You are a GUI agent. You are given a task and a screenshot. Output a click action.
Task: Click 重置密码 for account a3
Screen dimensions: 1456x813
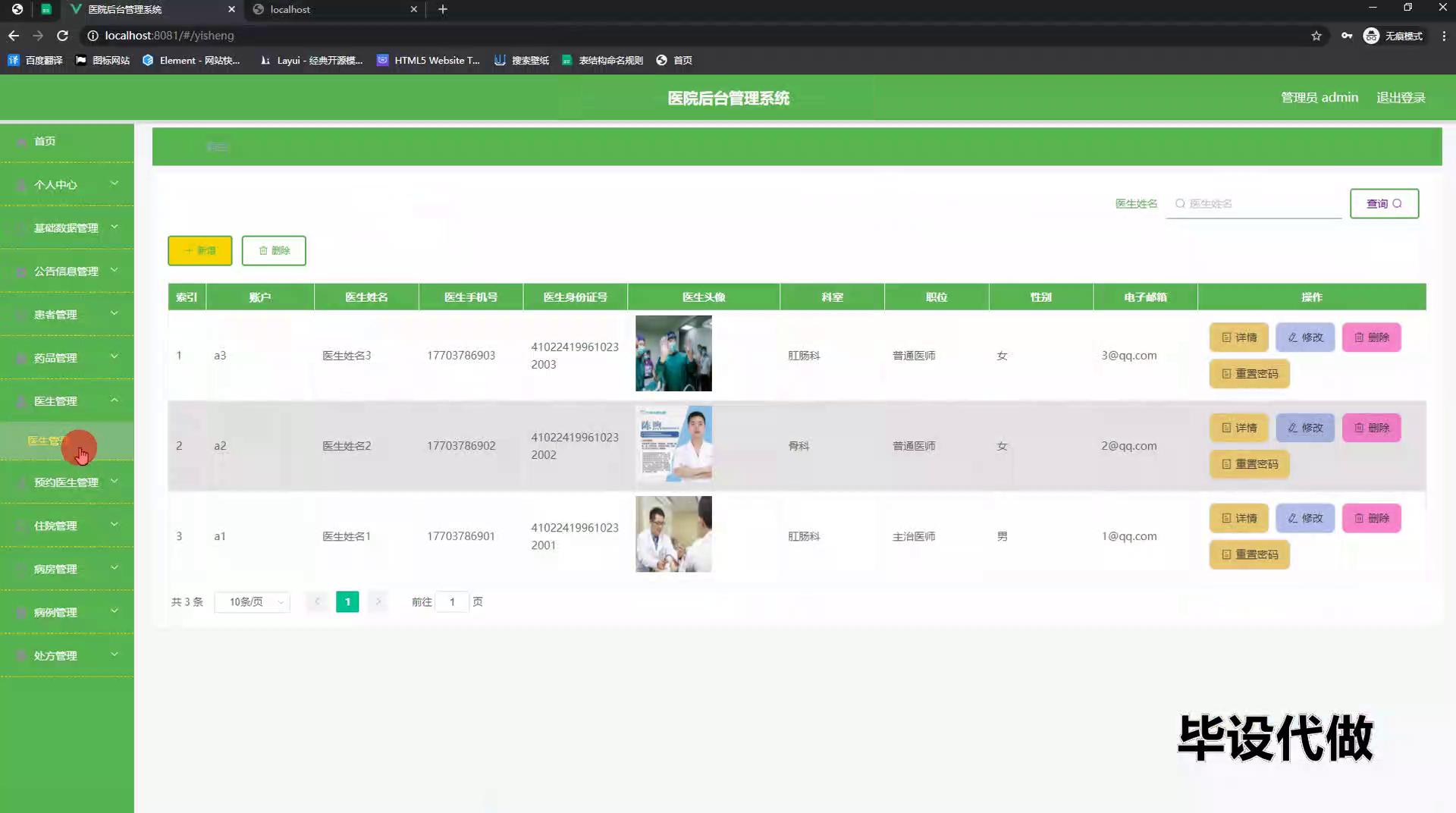pos(1249,374)
